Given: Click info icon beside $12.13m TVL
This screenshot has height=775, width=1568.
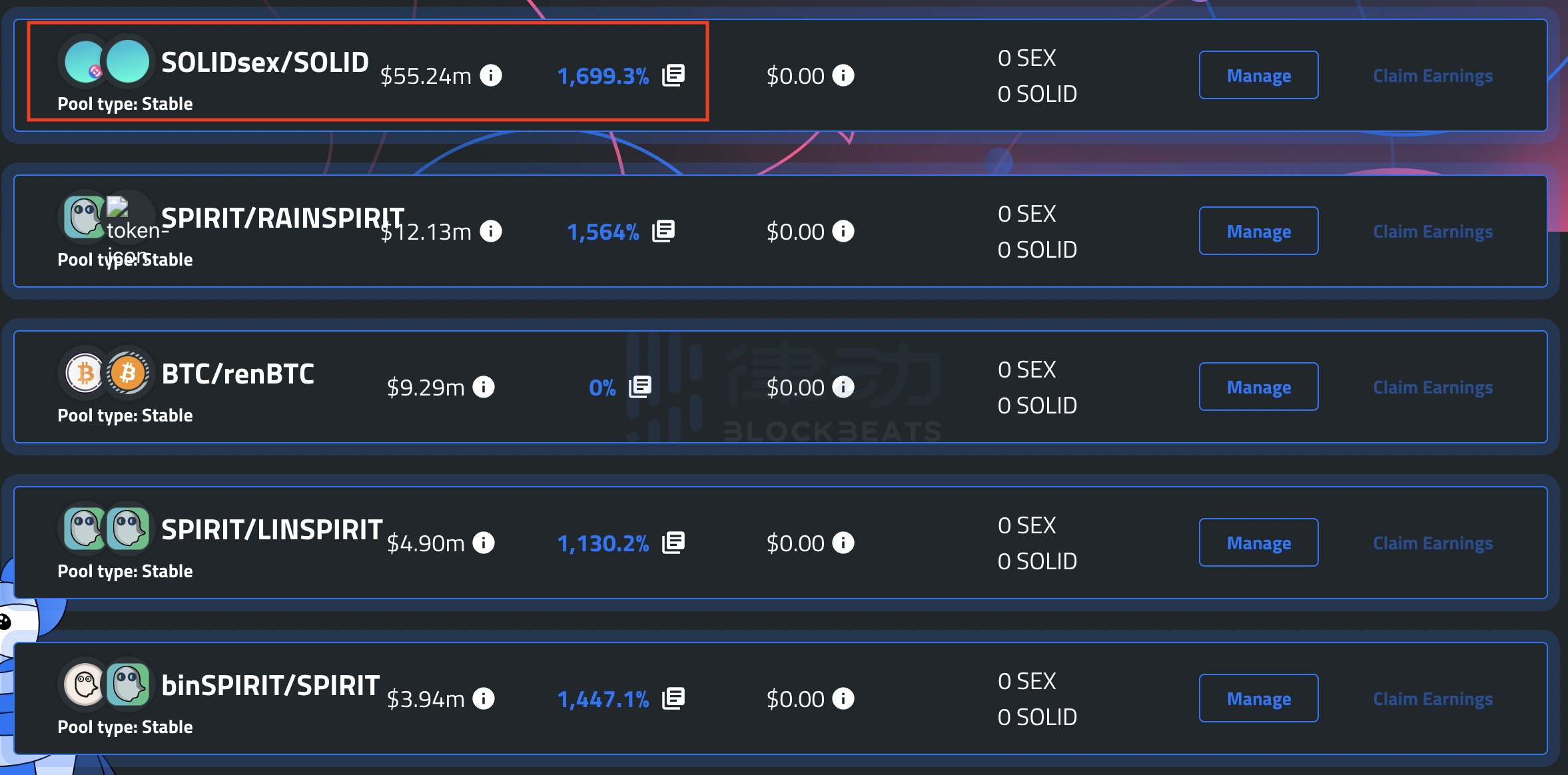Looking at the screenshot, I should 491,231.
